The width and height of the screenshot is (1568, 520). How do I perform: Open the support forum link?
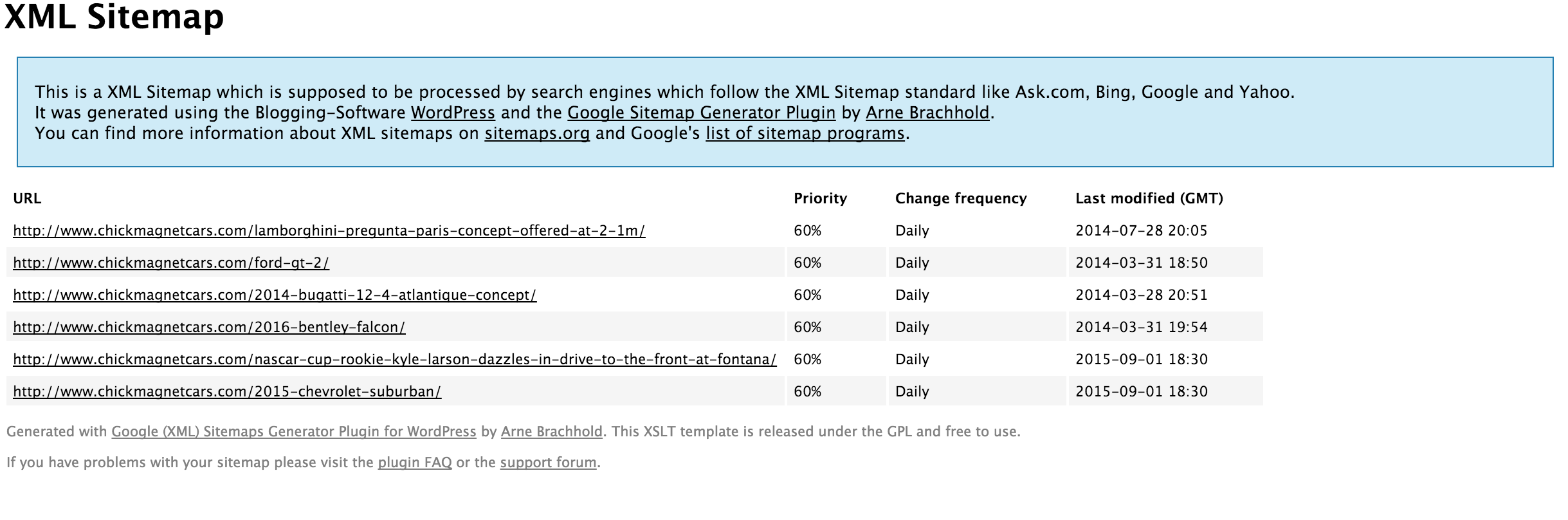(548, 462)
